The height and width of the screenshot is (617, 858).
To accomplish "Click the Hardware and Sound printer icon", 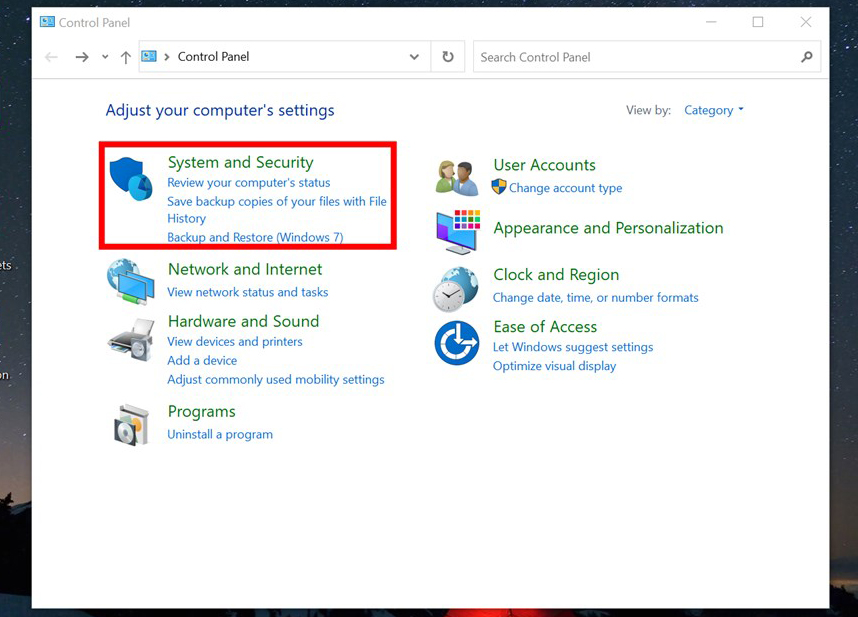I will coord(131,339).
